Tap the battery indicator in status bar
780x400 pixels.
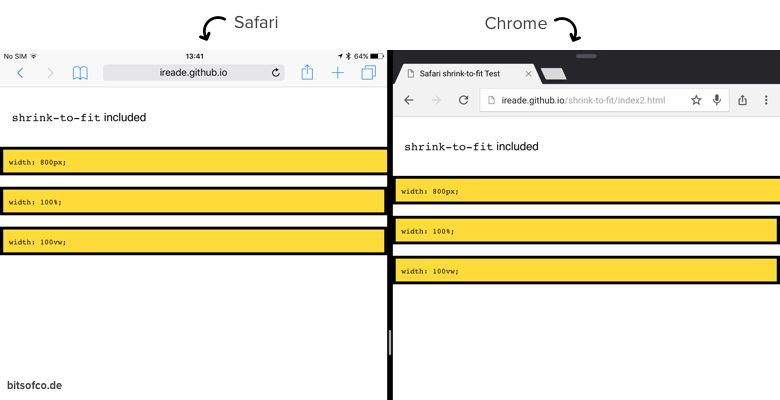pos(377,56)
